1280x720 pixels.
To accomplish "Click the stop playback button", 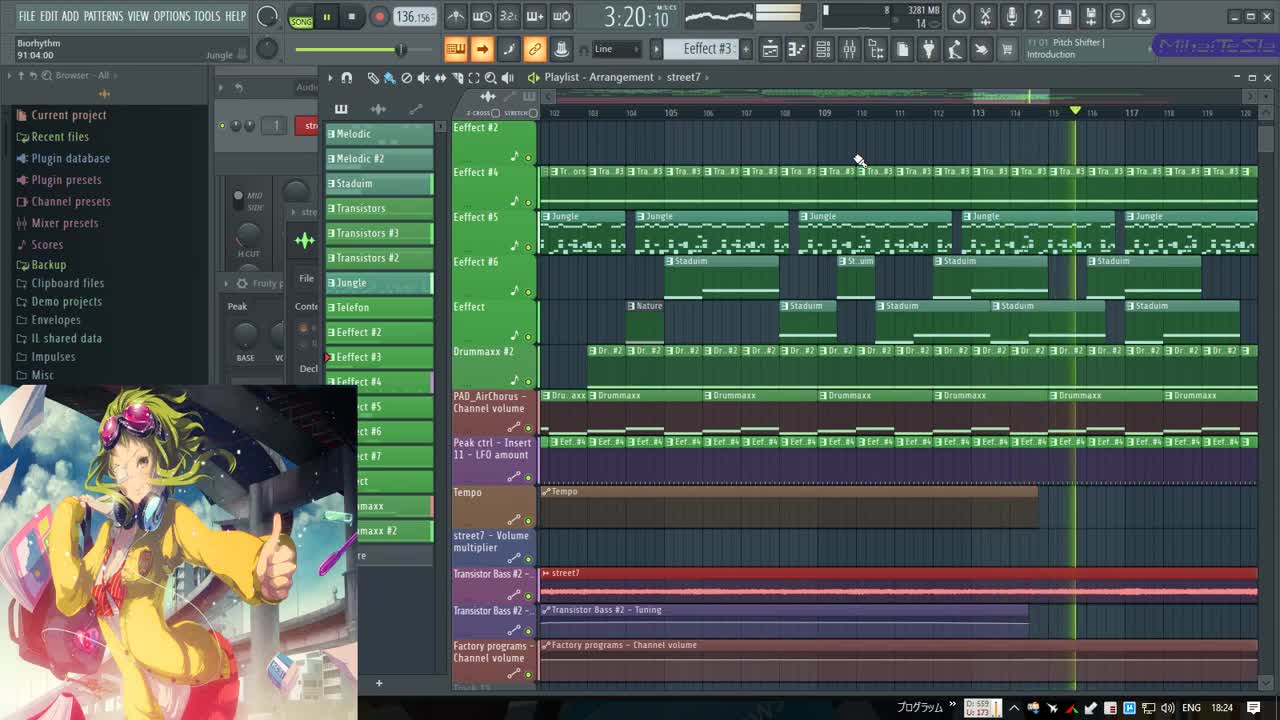I will 351,17.
